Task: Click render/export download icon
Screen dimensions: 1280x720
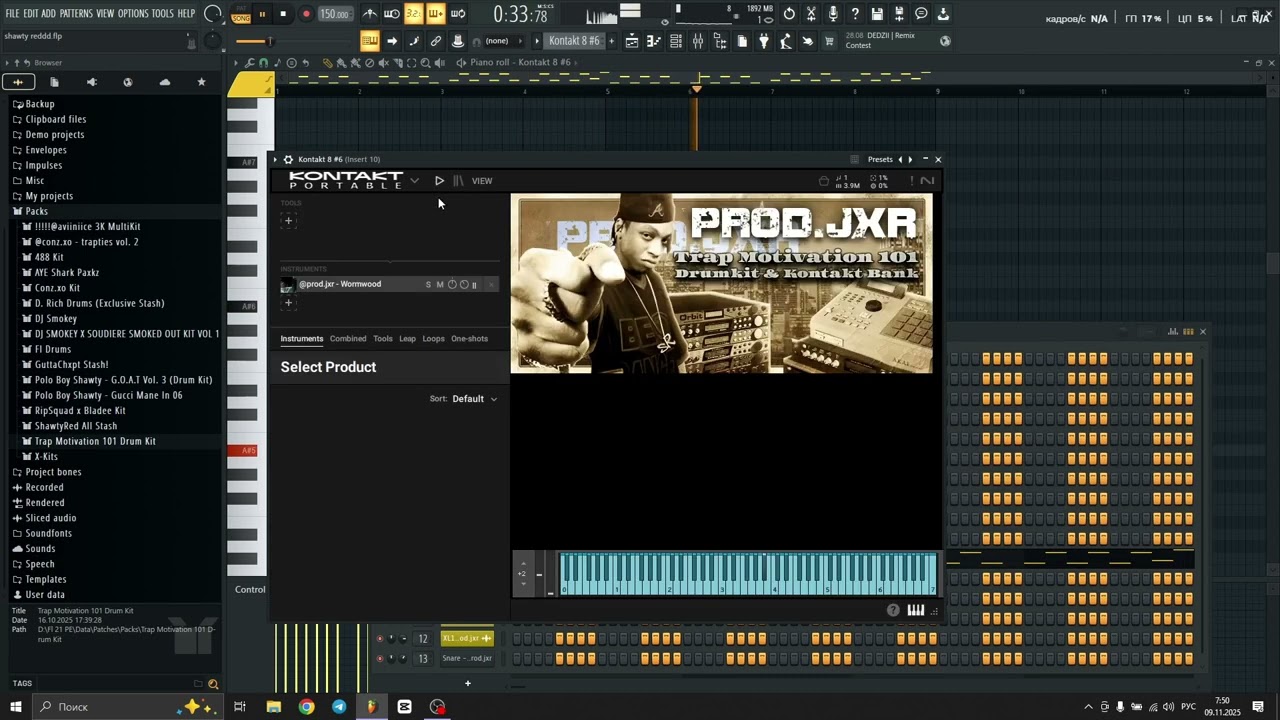Action: [943, 14]
